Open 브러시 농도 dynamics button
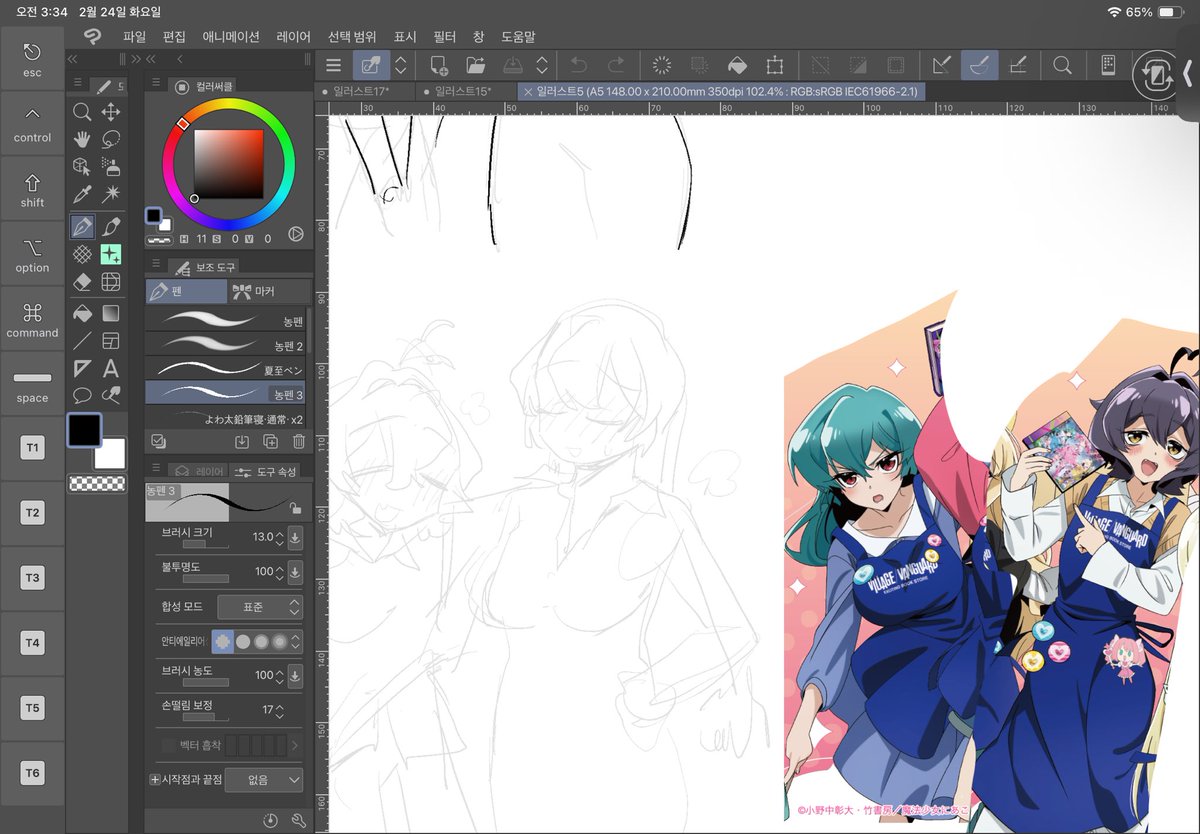Screen dimensions: 1200x834 click(295, 675)
